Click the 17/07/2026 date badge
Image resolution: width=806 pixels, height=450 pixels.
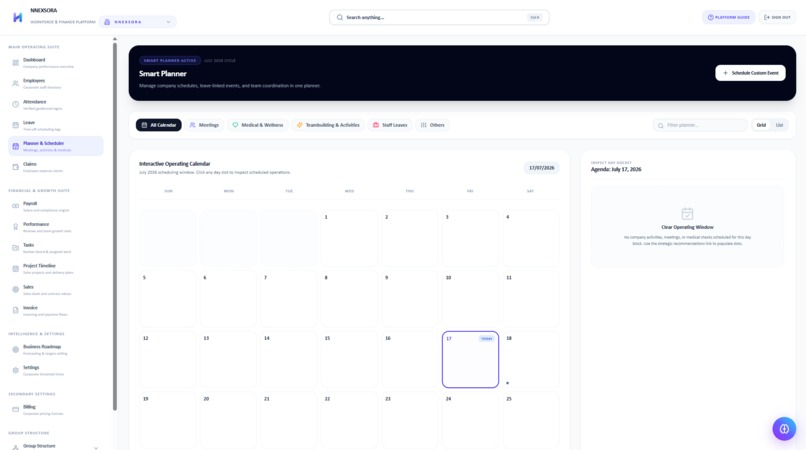[x=541, y=168]
